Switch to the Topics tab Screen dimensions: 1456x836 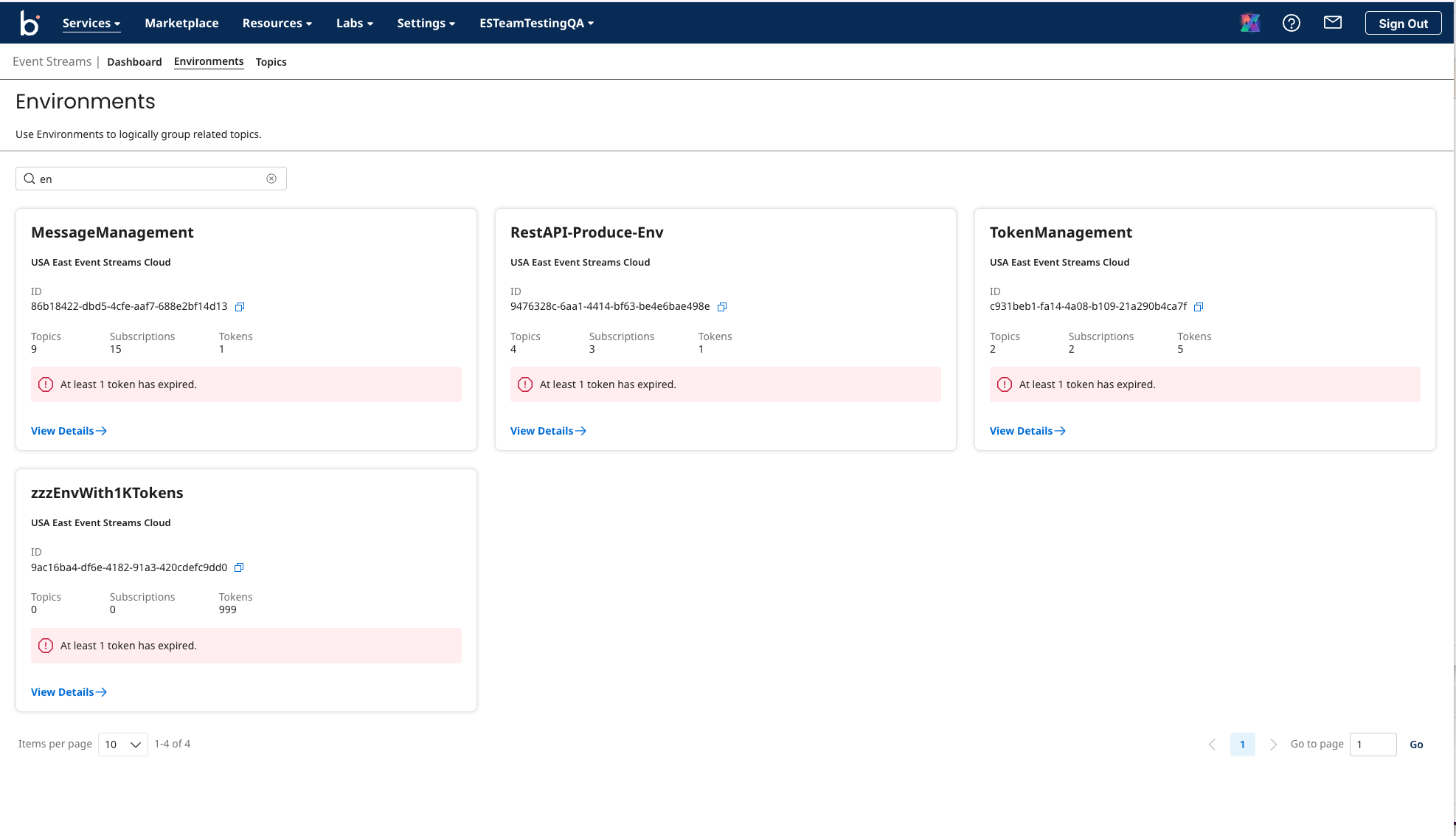coord(271,62)
